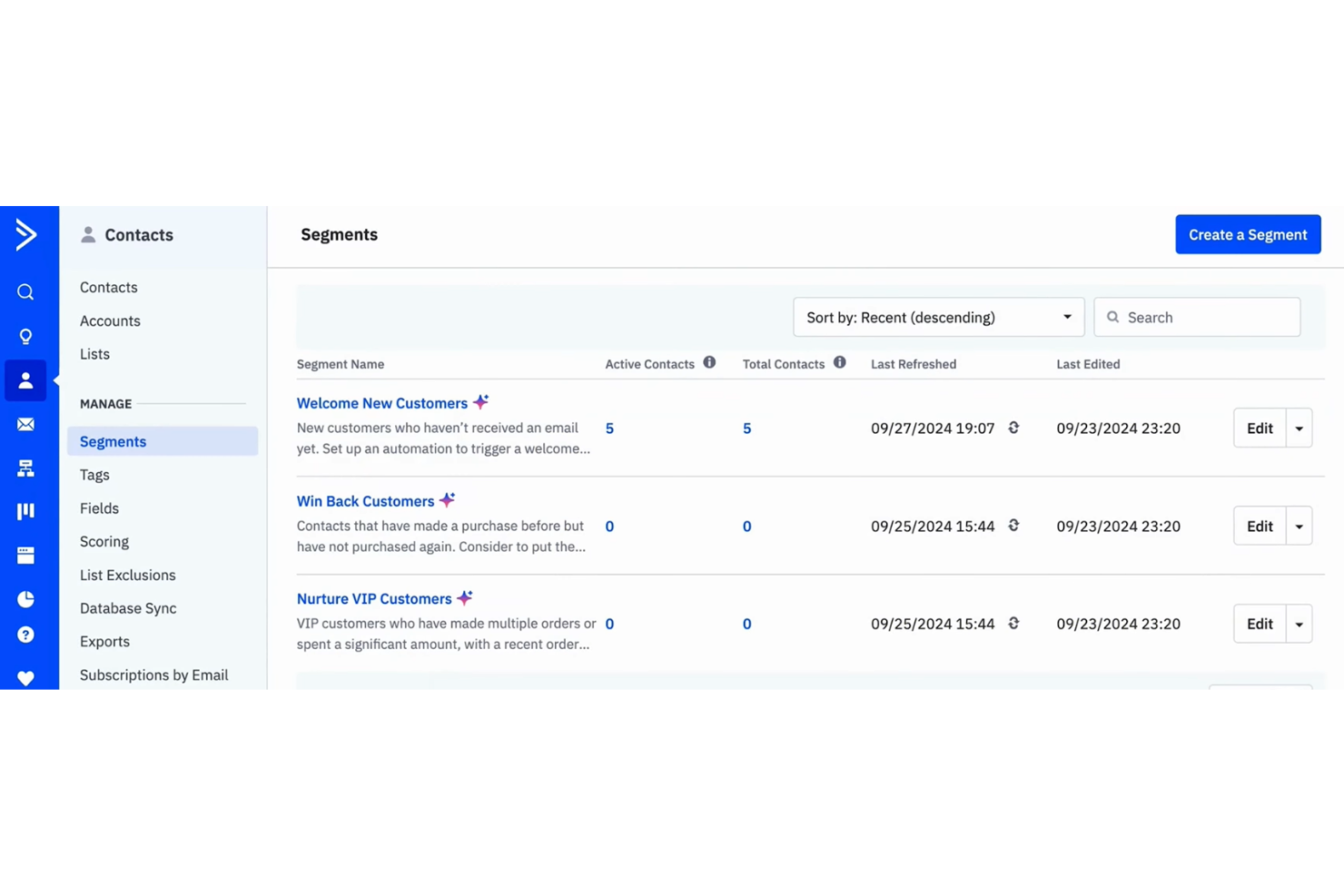This screenshot has height=896, width=1344.
Task: Open Scoring in the Manage menu
Action: click(104, 541)
